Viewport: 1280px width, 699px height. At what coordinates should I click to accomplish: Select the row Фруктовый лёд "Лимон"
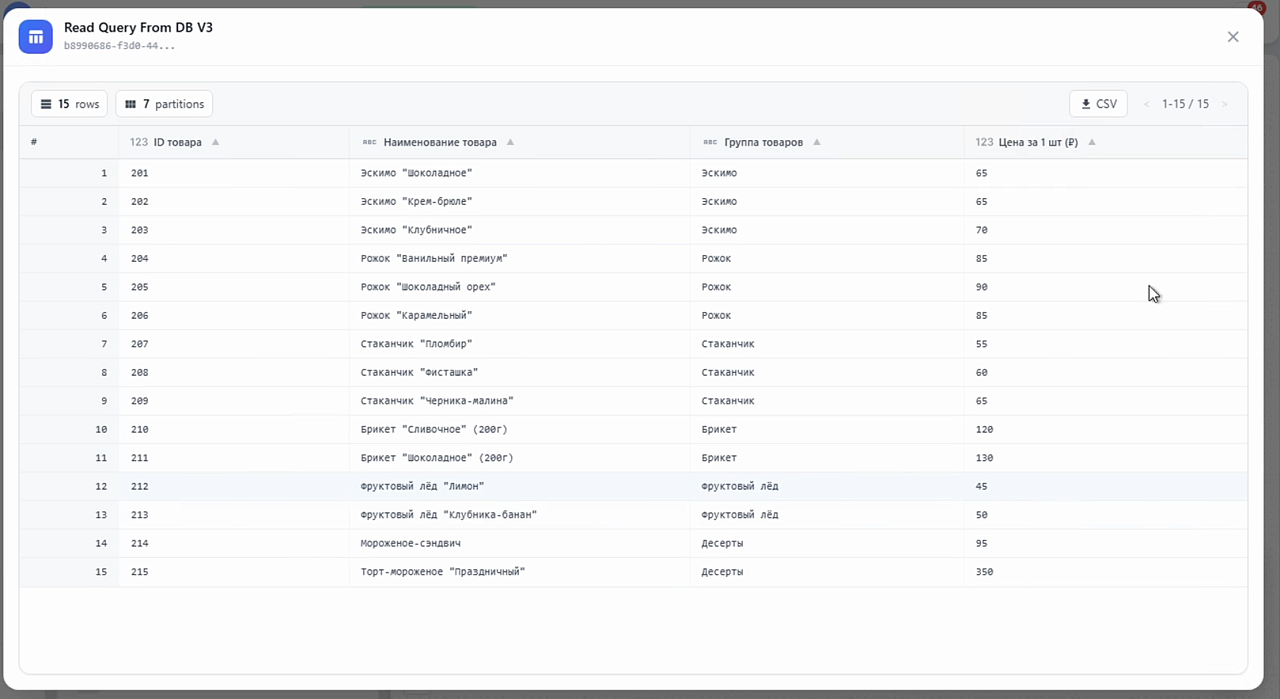(x=633, y=486)
